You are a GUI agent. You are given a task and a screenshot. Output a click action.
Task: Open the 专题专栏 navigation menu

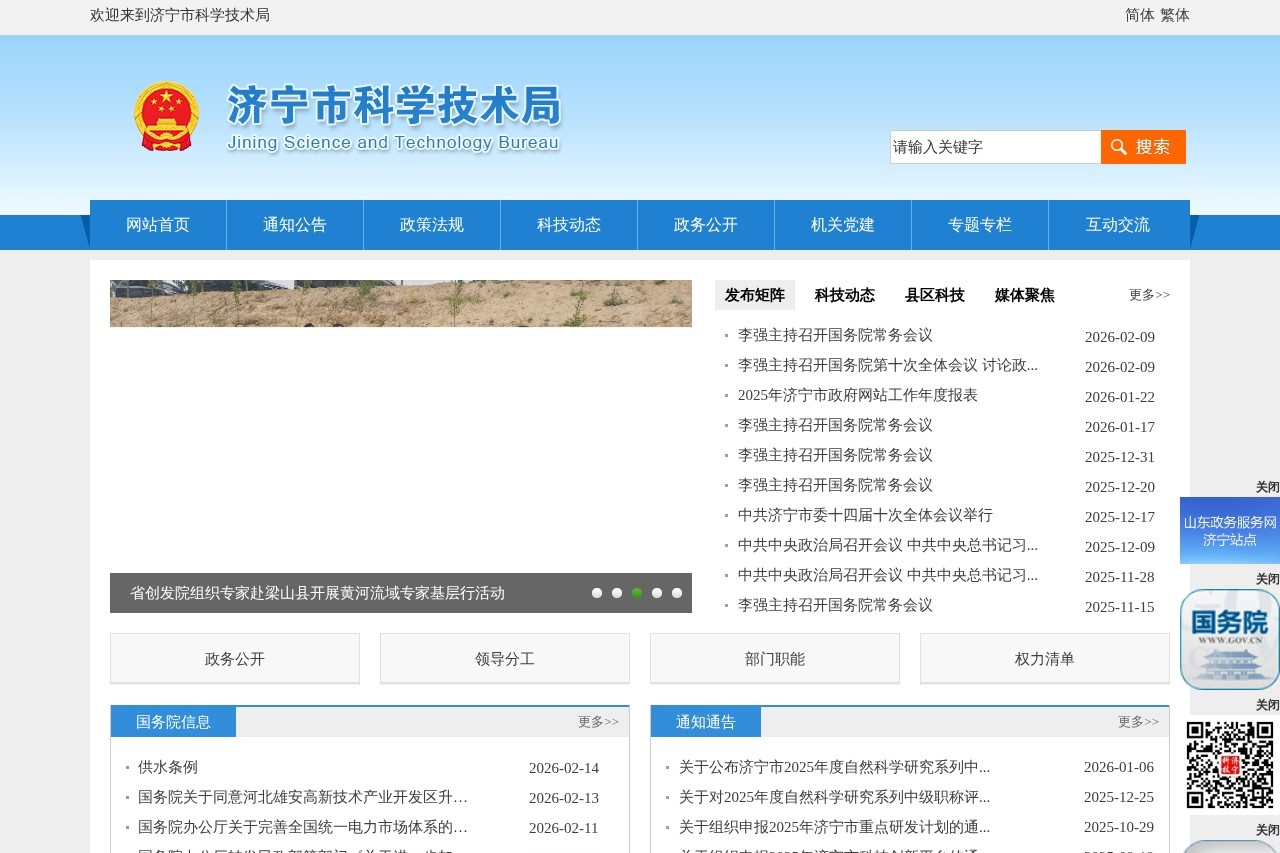[980, 225]
